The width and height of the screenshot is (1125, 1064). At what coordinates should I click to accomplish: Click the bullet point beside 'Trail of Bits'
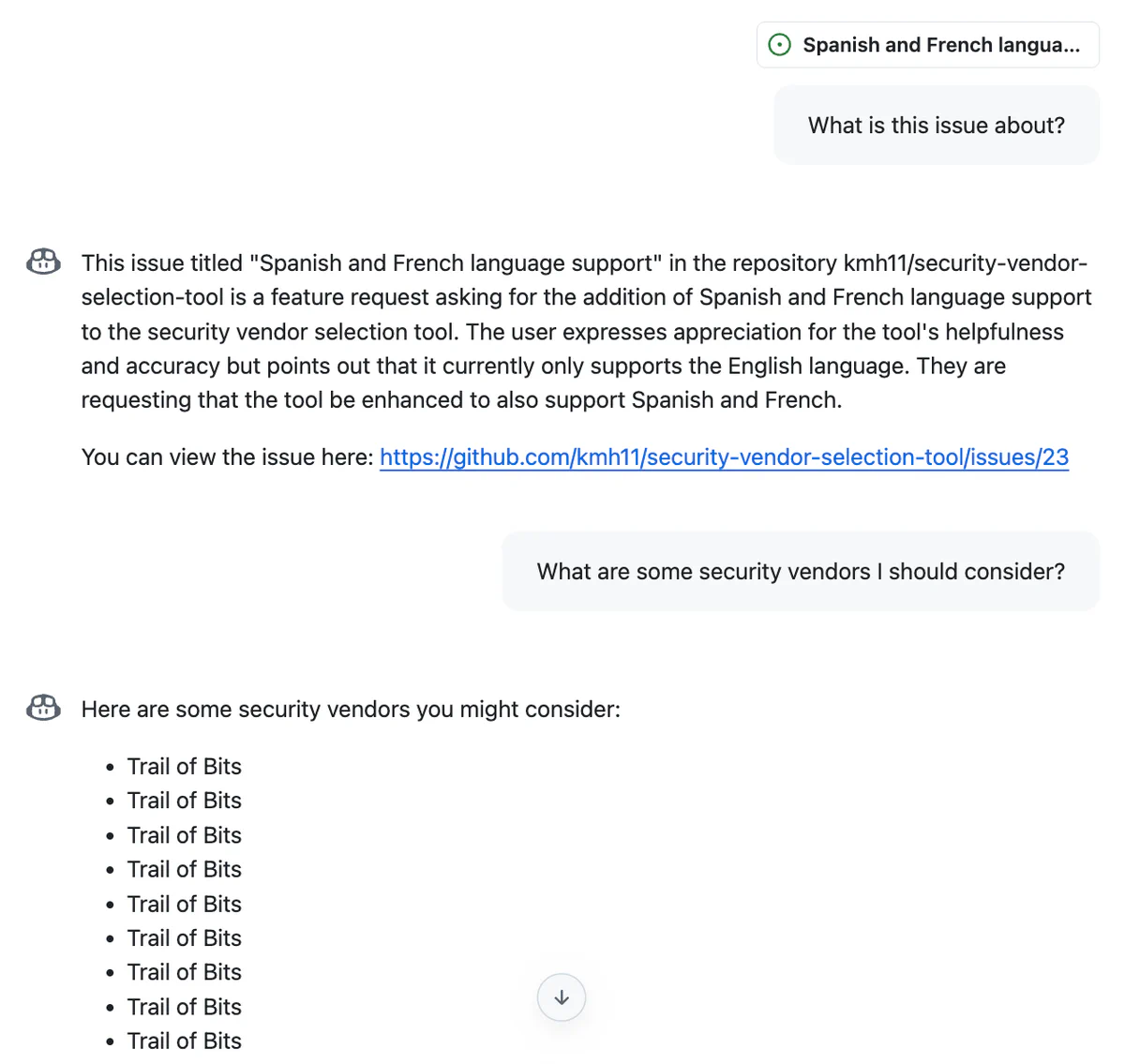tap(110, 766)
